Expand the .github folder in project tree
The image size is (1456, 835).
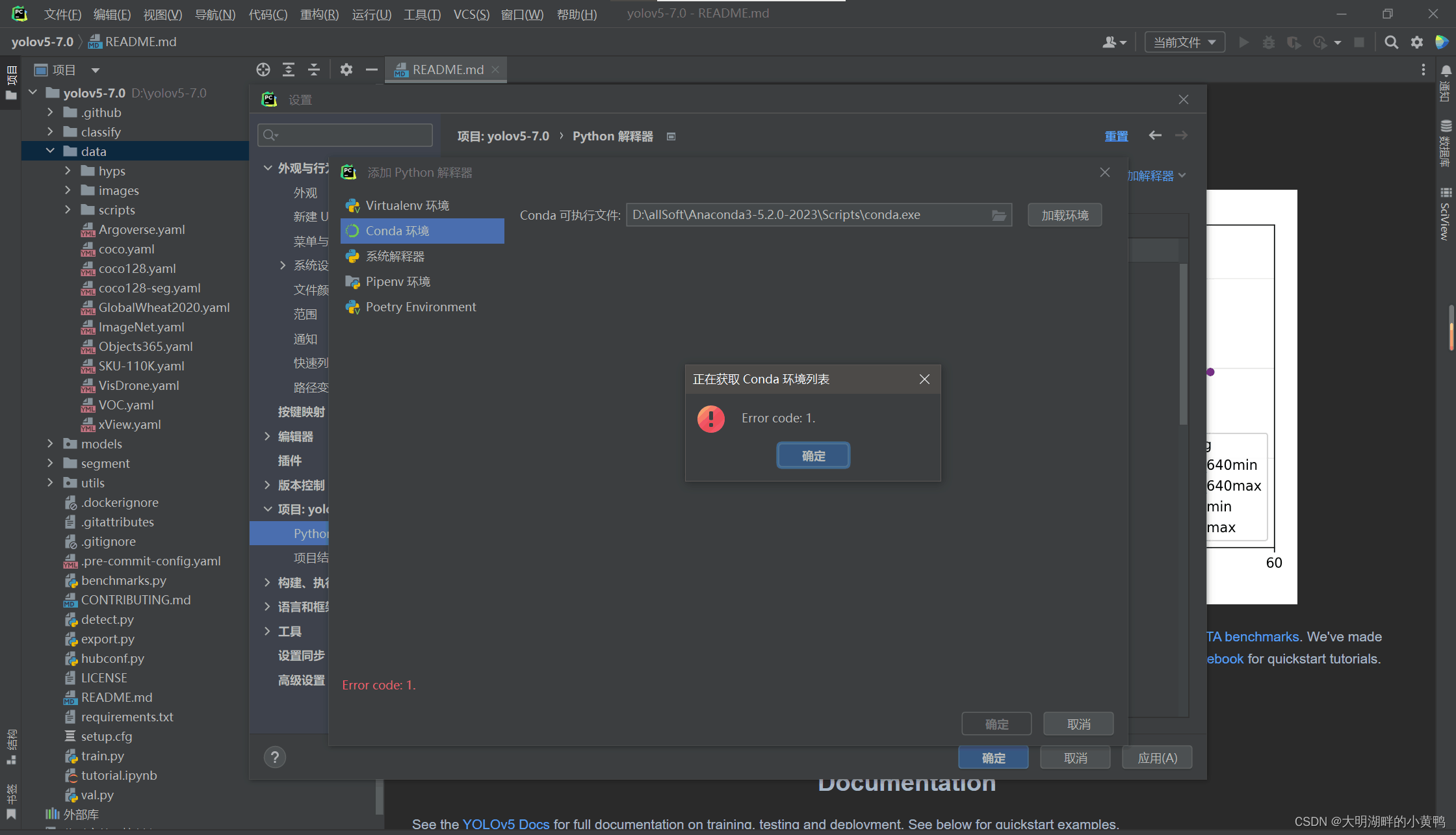pos(50,112)
